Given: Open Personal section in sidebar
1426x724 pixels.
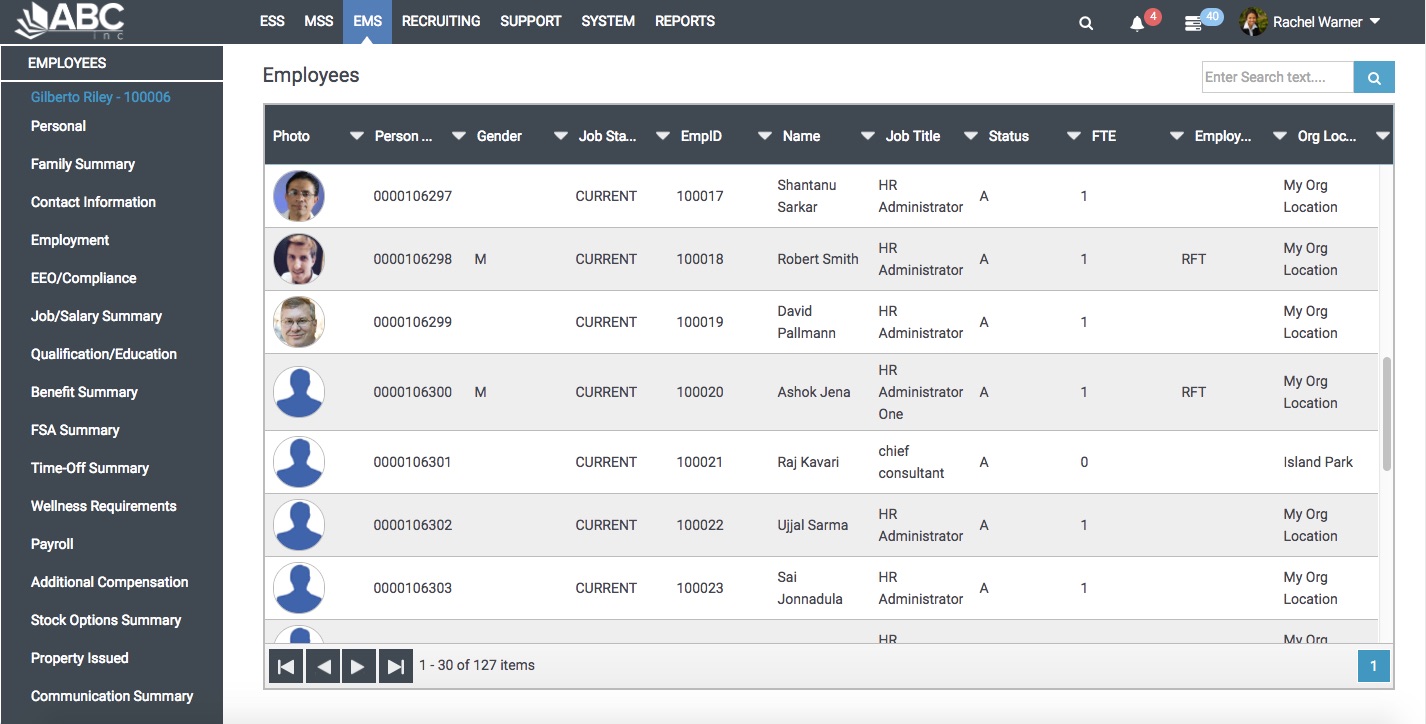Looking at the screenshot, I should 59,126.
